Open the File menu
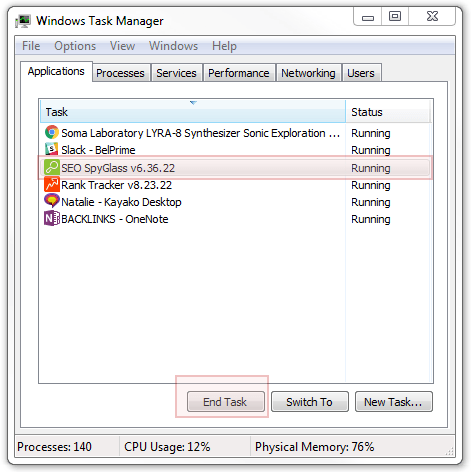This screenshot has height=472, width=471. [x=31, y=46]
